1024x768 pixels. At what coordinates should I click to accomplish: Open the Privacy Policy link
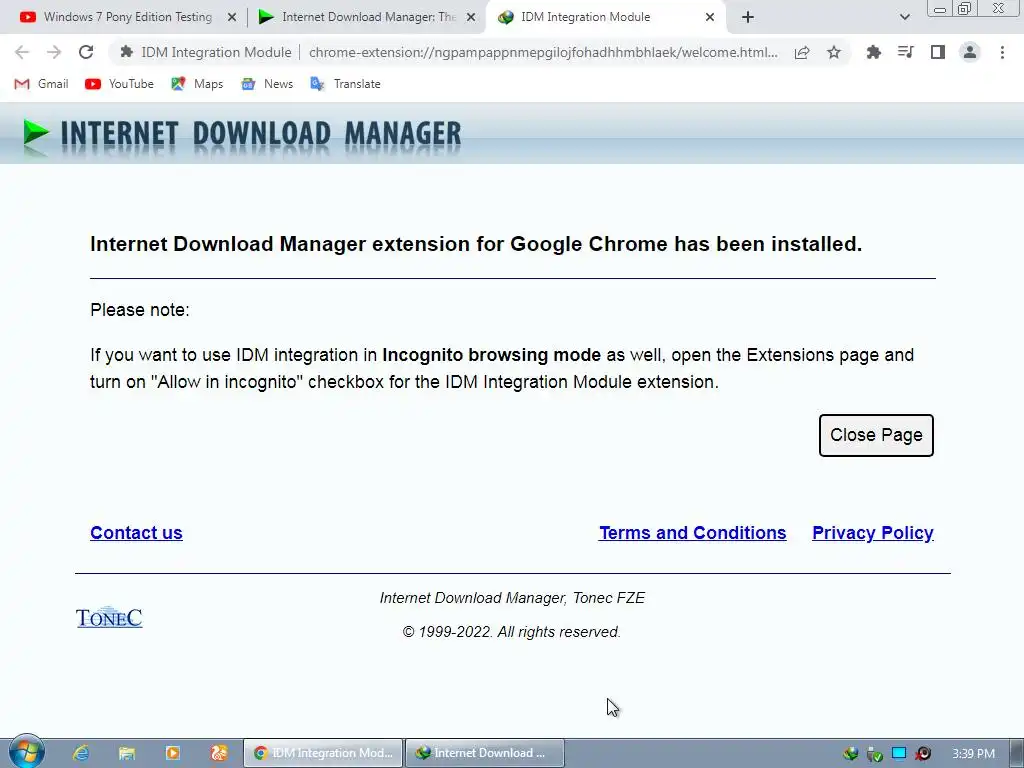point(872,533)
